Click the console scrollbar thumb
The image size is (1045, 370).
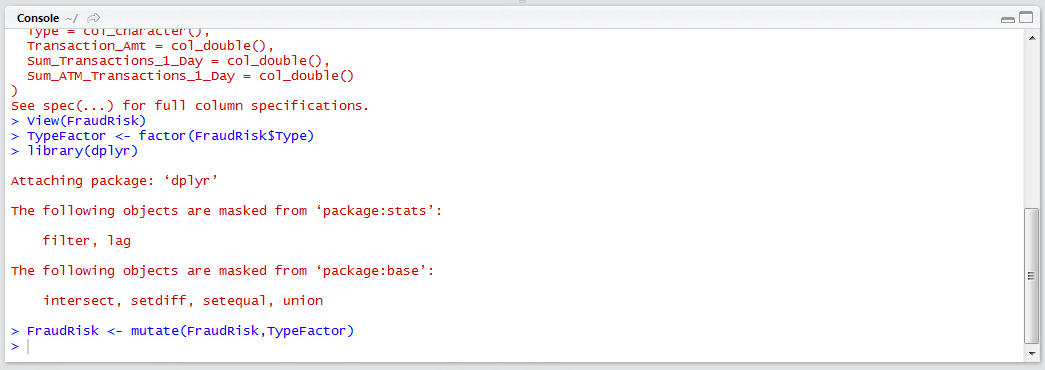(x=1030, y=277)
